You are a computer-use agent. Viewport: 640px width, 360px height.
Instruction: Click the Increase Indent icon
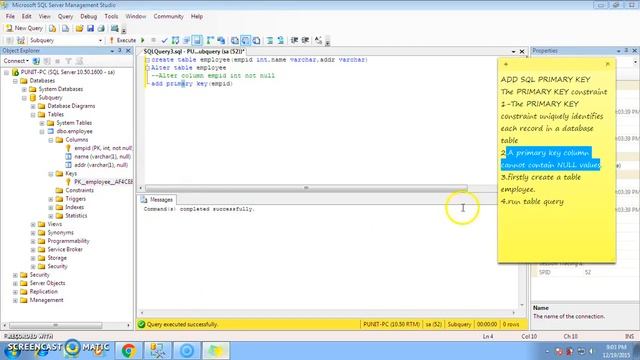tap(305, 40)
